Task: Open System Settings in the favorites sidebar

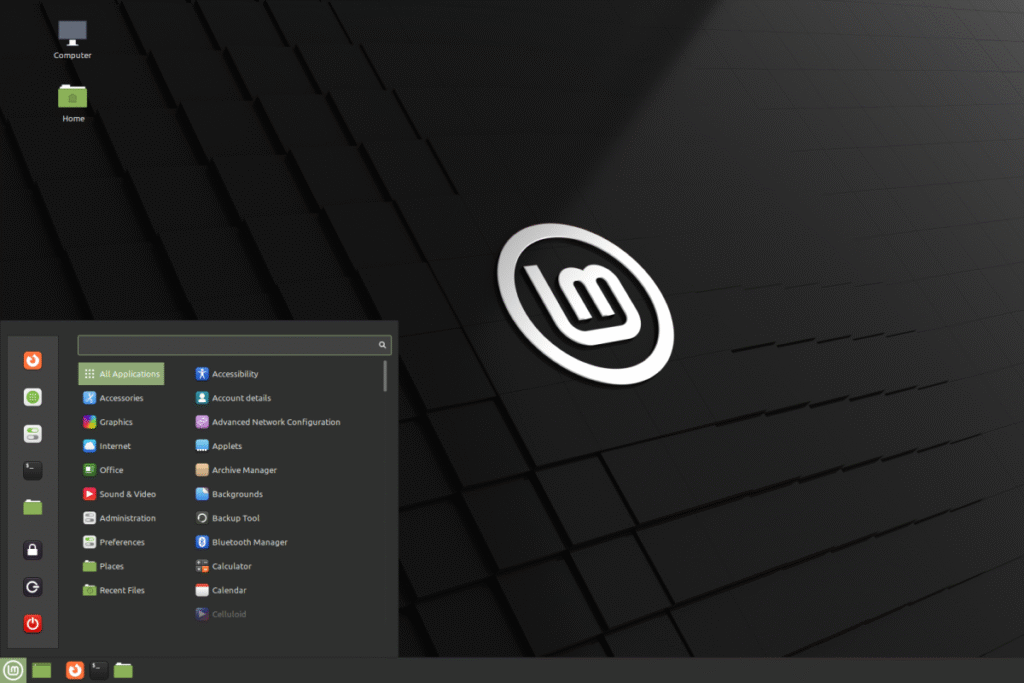Action: pos(33,434)
